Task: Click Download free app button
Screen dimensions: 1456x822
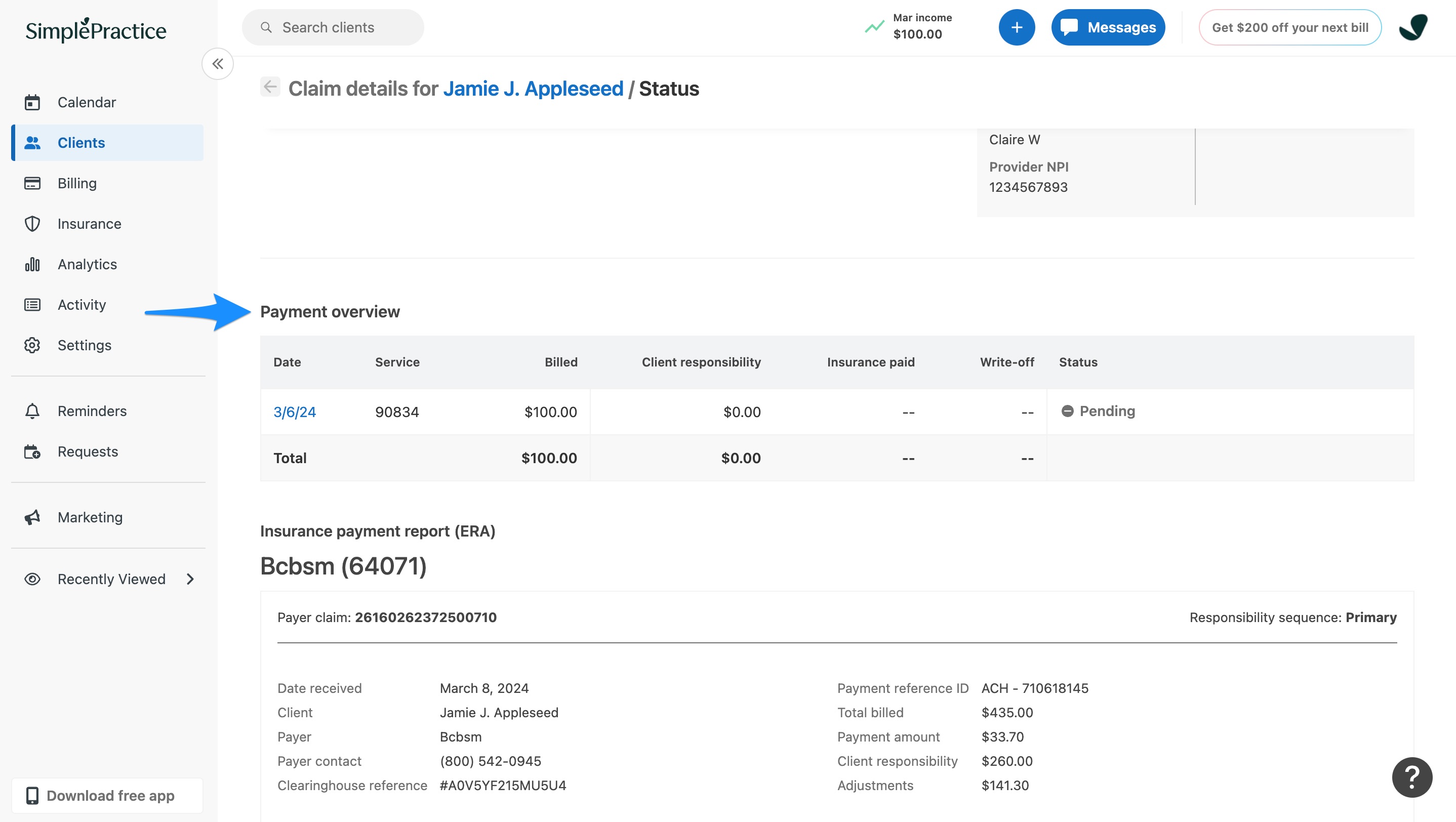Action: [107, 796]
